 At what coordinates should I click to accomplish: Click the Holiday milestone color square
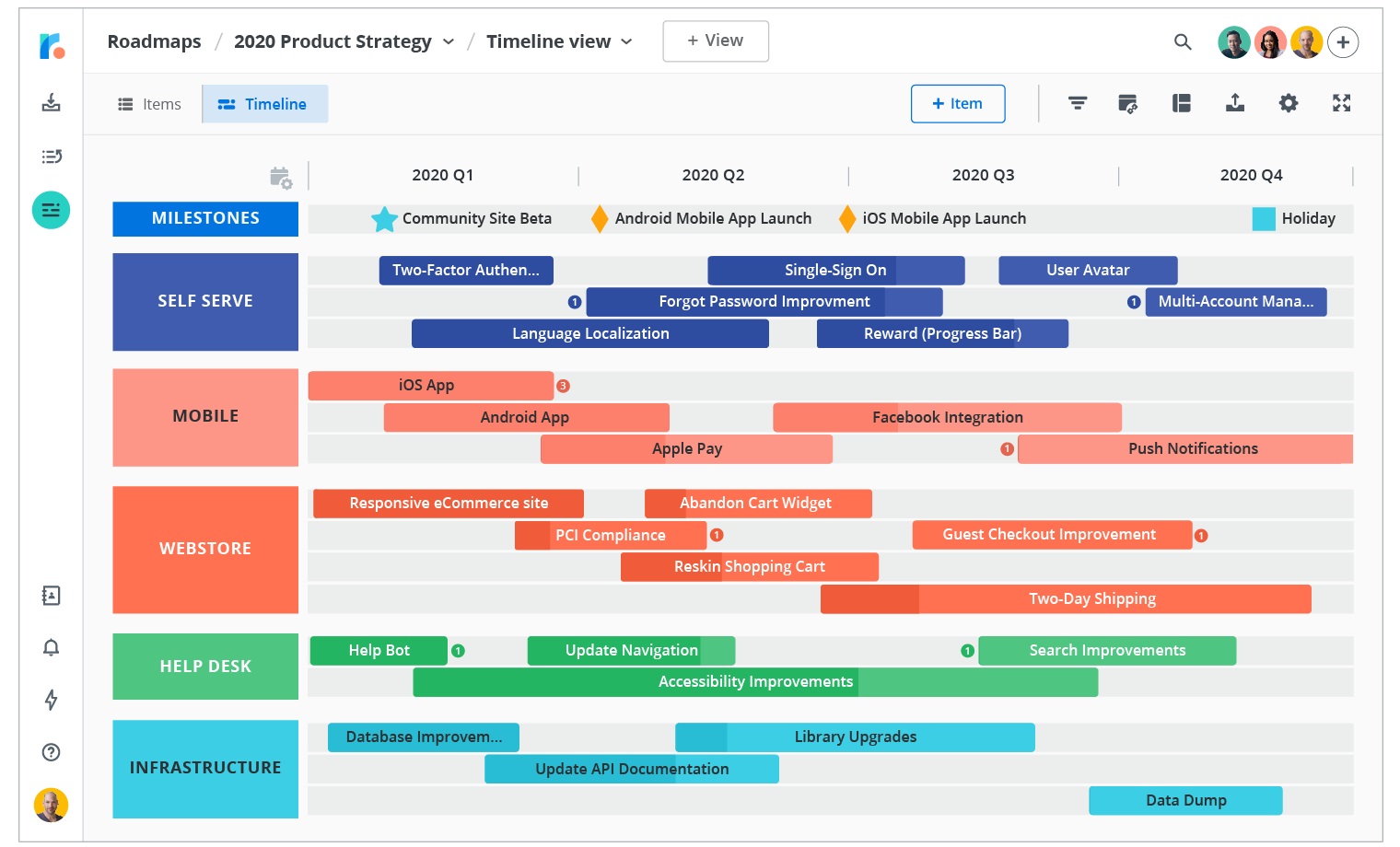(1262, 218)
